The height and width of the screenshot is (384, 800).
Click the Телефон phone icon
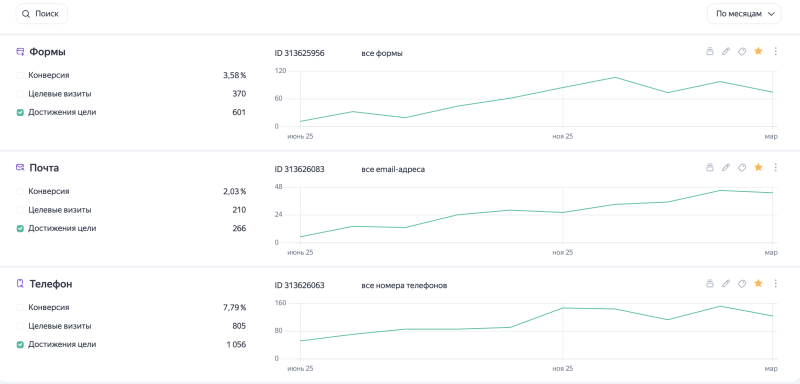coord(20,284)
